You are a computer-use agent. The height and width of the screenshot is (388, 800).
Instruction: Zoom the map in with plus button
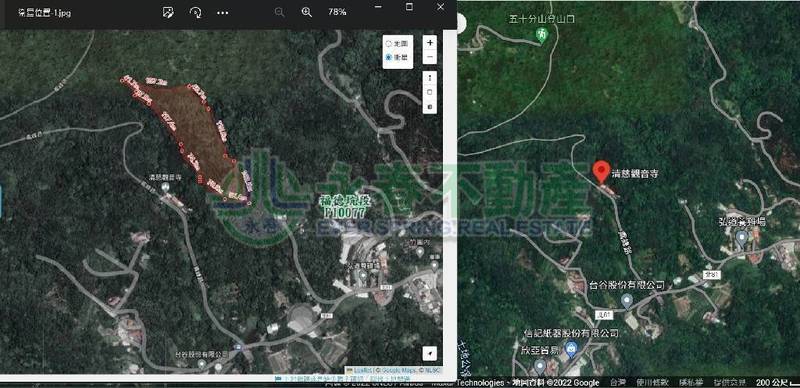point(430,42)
